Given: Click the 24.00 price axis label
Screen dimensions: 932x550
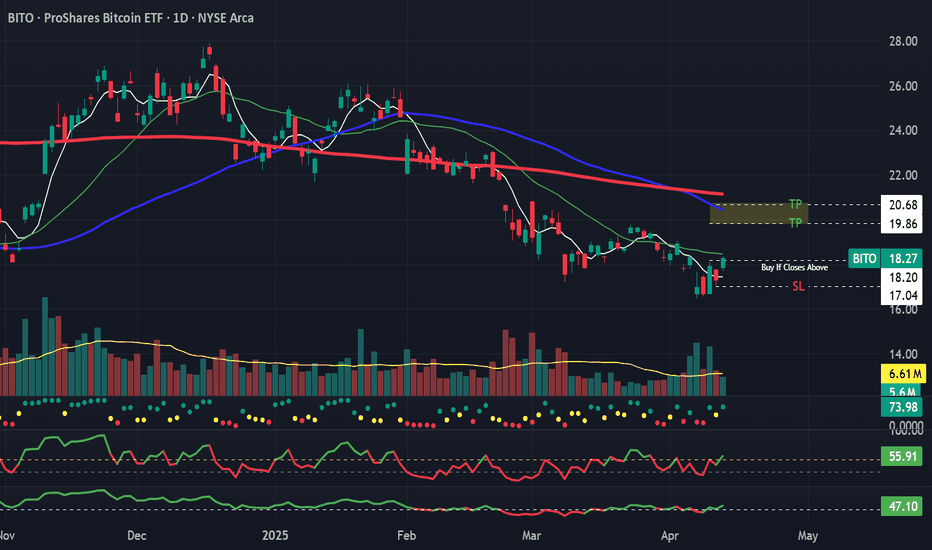Looking at the screenshot, I should (x=903, y=130).
